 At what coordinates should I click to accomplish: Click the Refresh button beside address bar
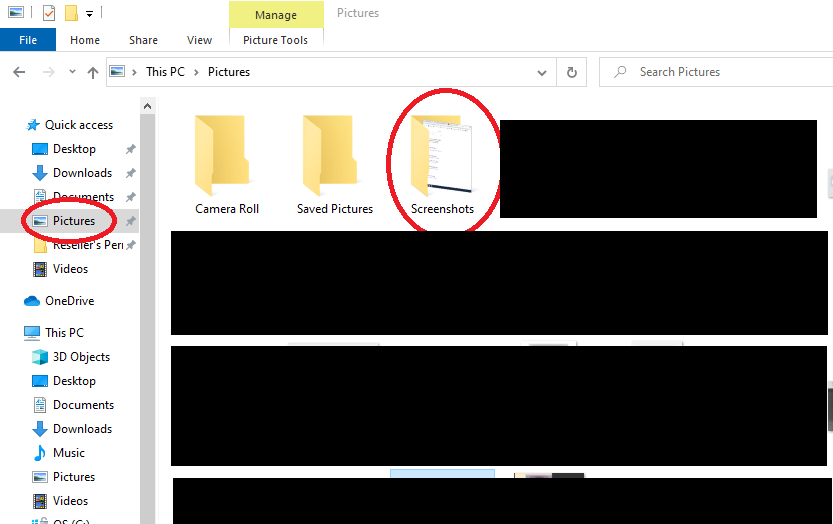click(x=571, y=72)
